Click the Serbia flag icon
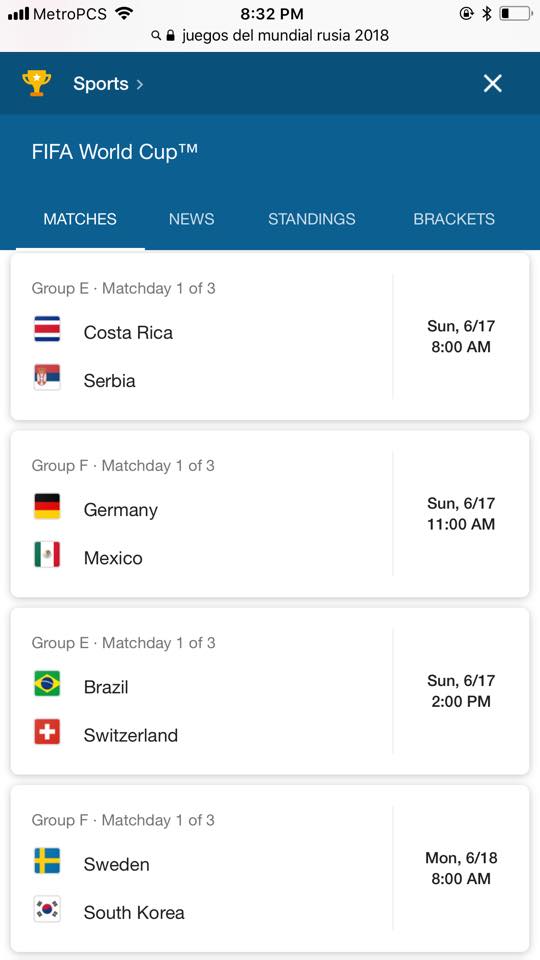 pos(47,377)
